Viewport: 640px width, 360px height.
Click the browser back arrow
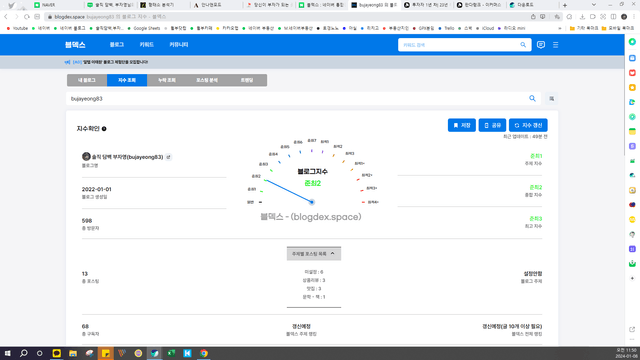tap(6, 17)
